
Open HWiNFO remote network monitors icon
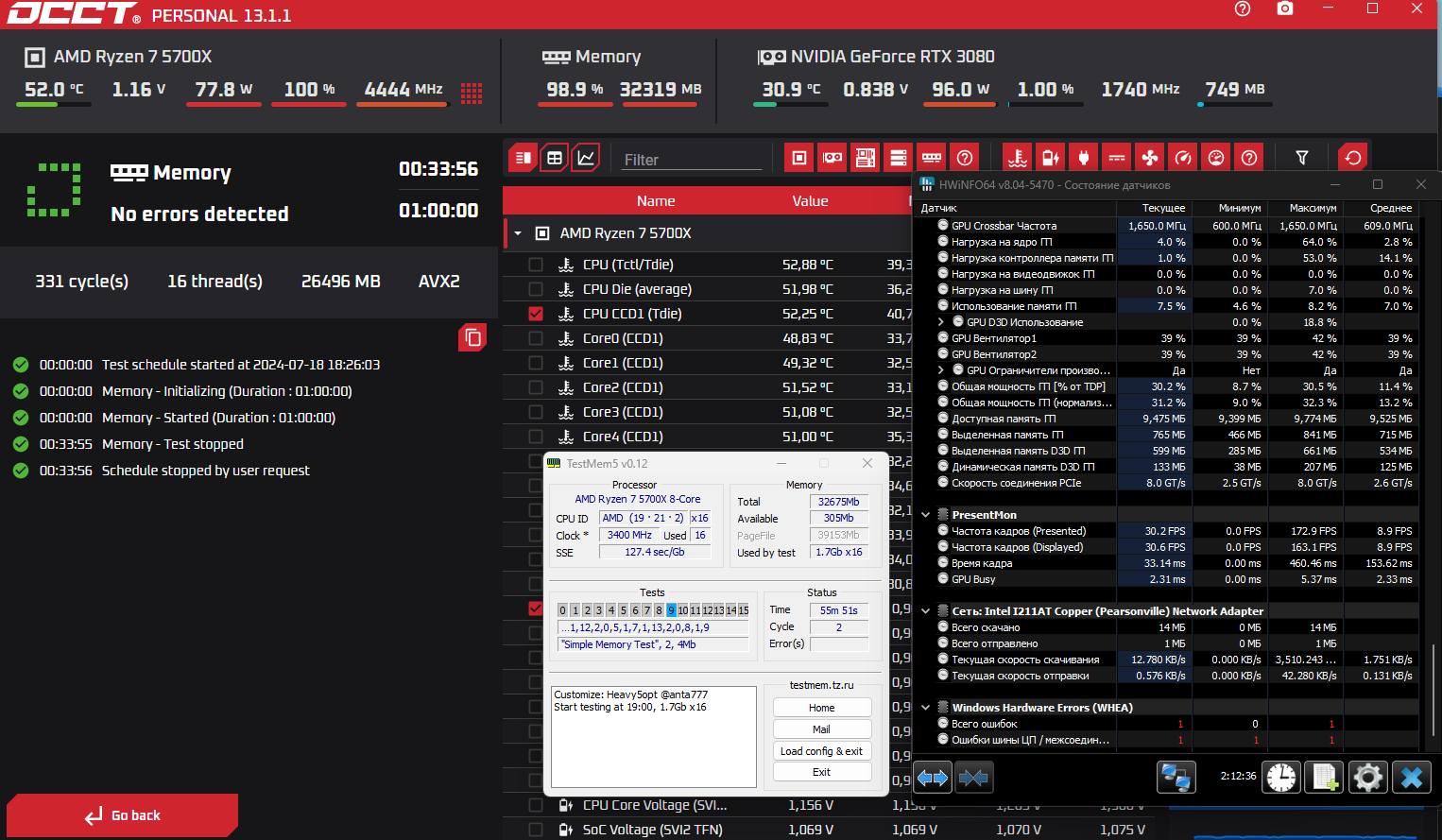(x=1176, y=778)
